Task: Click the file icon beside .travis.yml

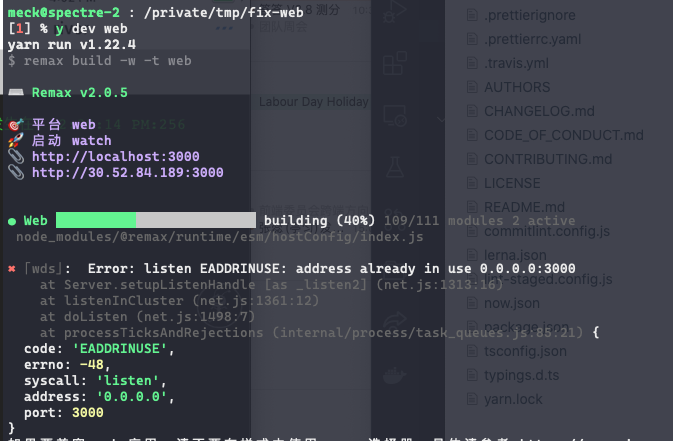Action: click(x=472, y=64)
